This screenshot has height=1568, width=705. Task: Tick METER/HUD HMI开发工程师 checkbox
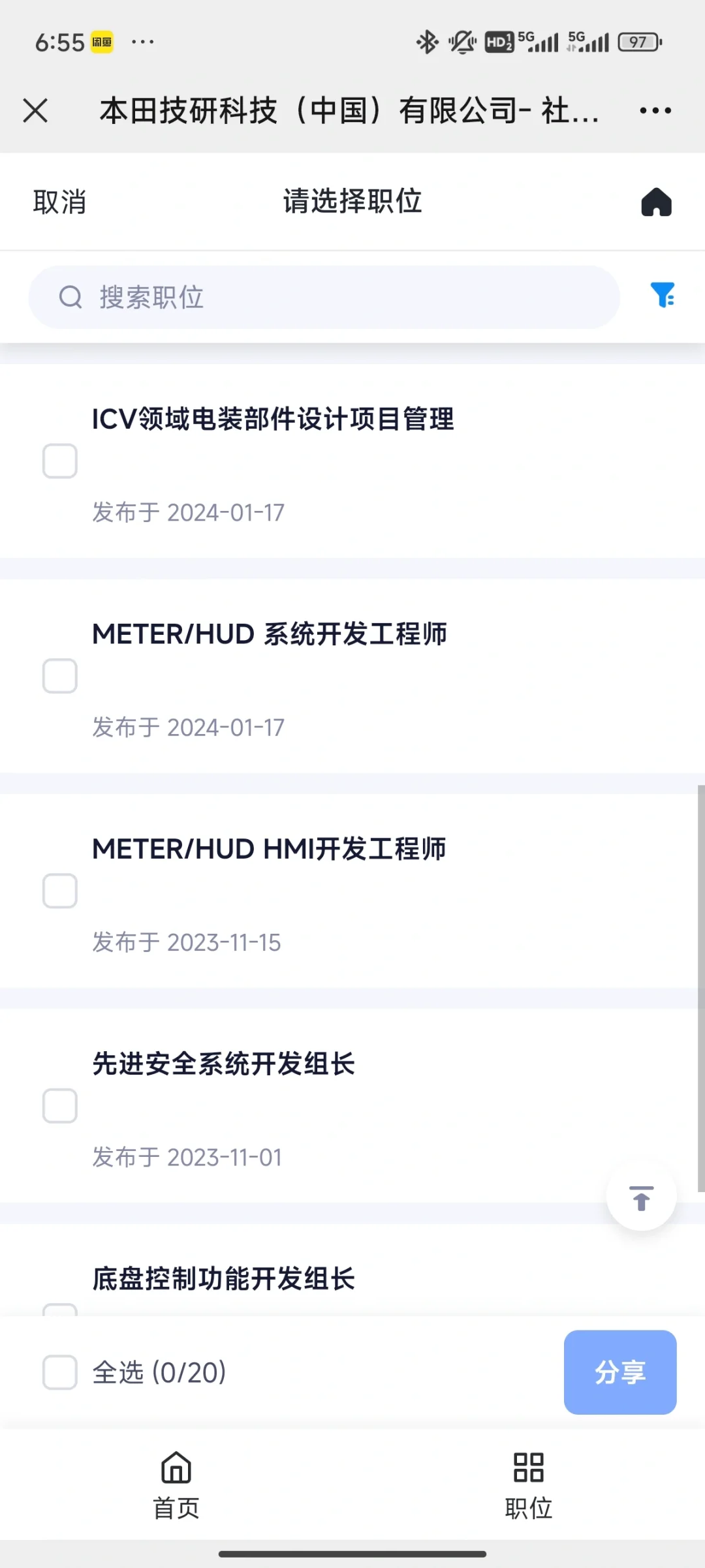tap(60, 891)
